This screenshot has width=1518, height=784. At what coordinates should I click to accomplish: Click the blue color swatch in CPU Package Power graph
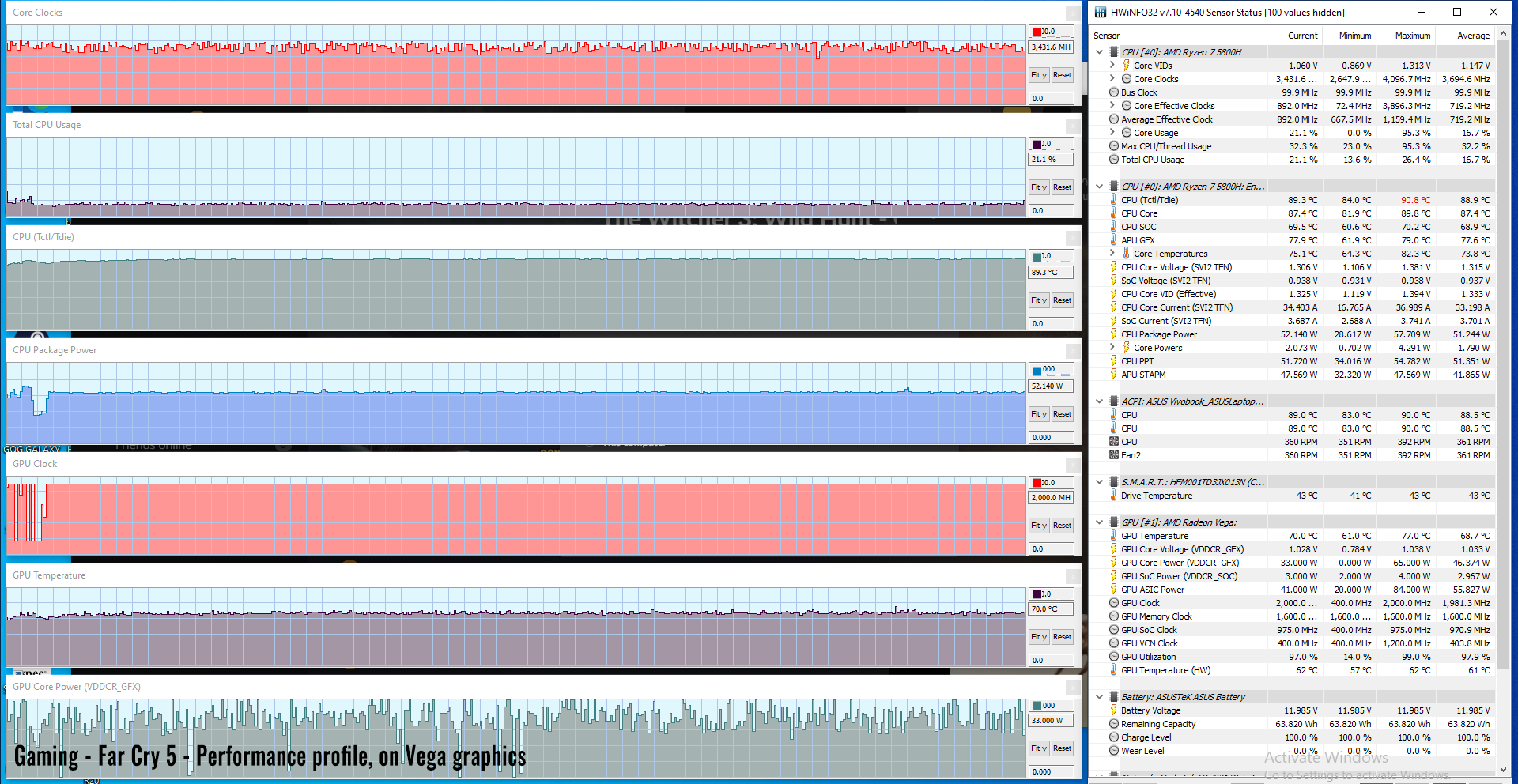[x=1037, y=370]
